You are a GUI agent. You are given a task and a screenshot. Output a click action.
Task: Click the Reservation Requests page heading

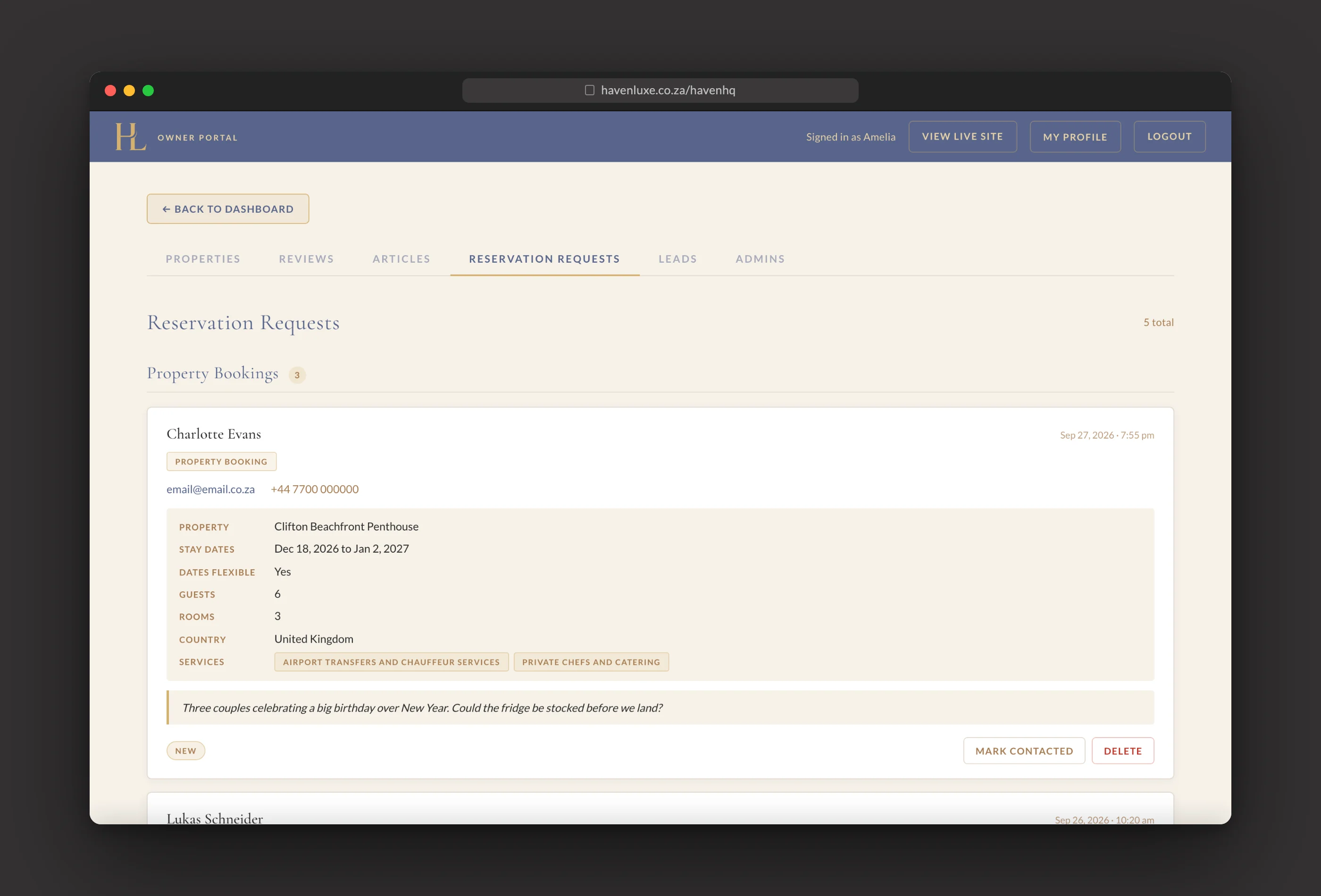(243, 323)
